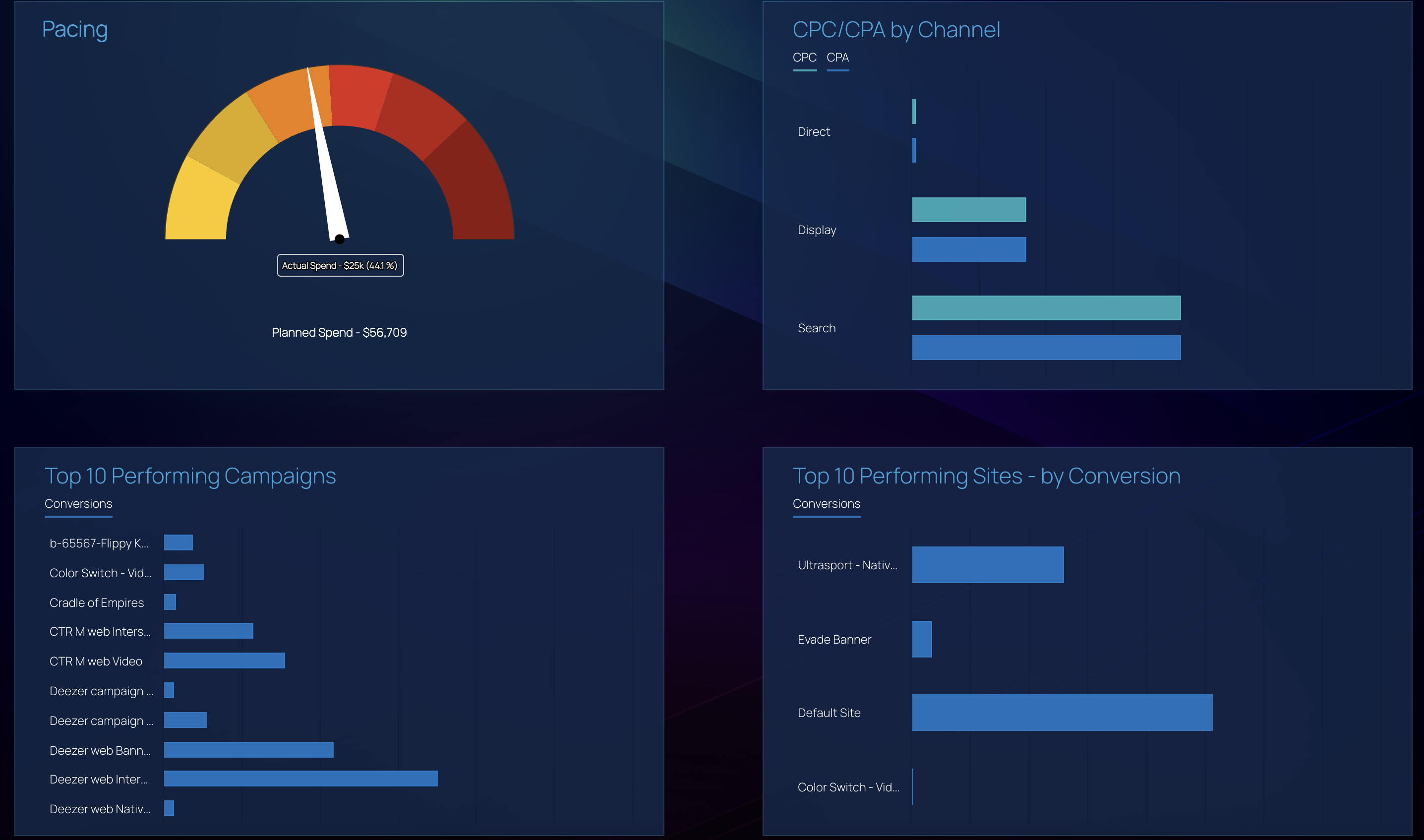Select the Cradle of Empires bar
1424x840 pixels.
[170, 602]
